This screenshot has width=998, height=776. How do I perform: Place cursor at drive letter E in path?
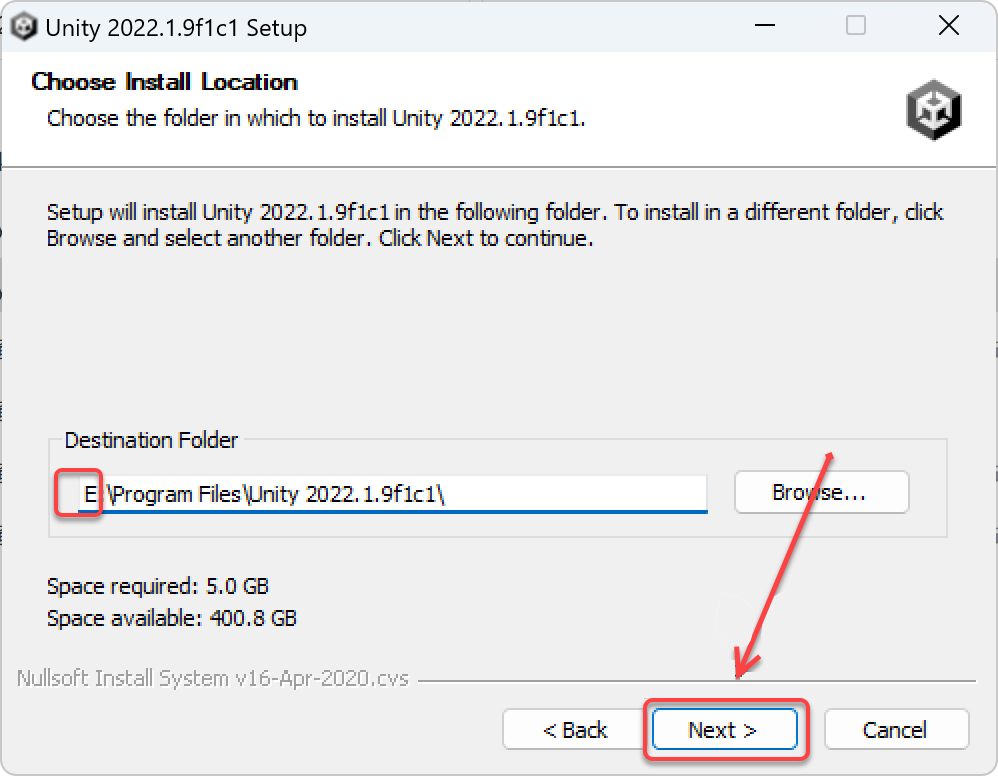tap(89, 494)
